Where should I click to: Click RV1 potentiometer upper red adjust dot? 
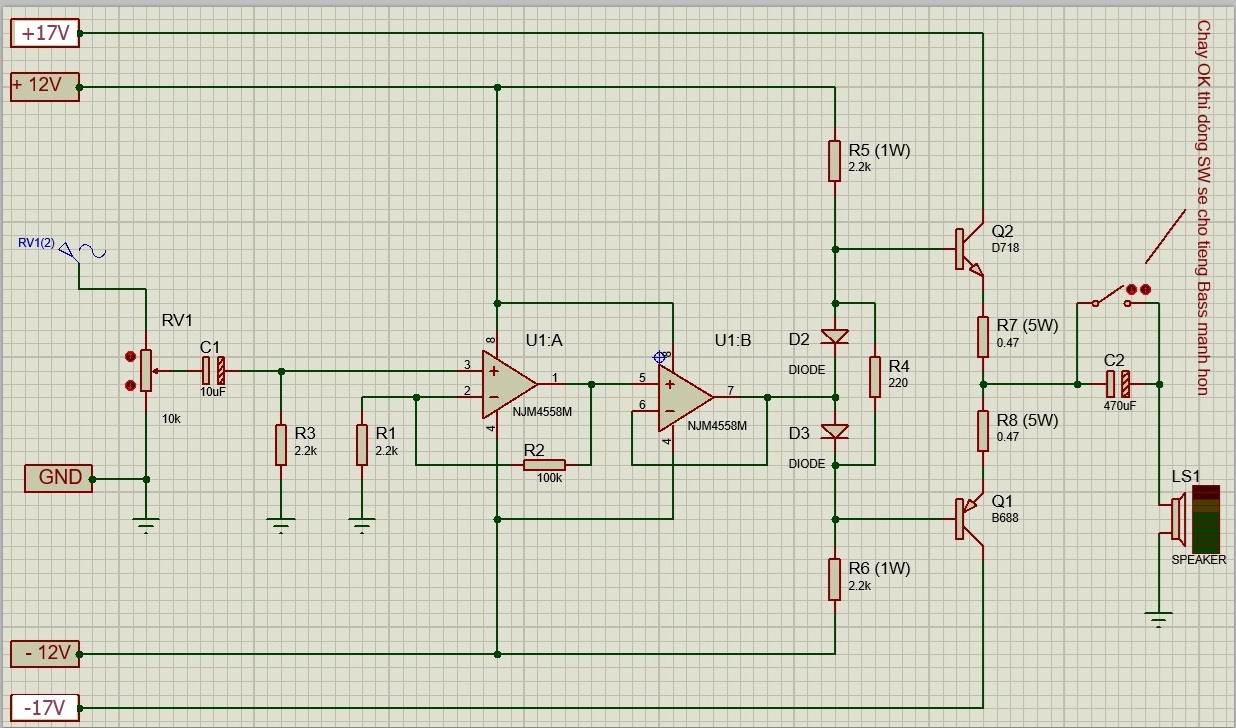point(129,356)
